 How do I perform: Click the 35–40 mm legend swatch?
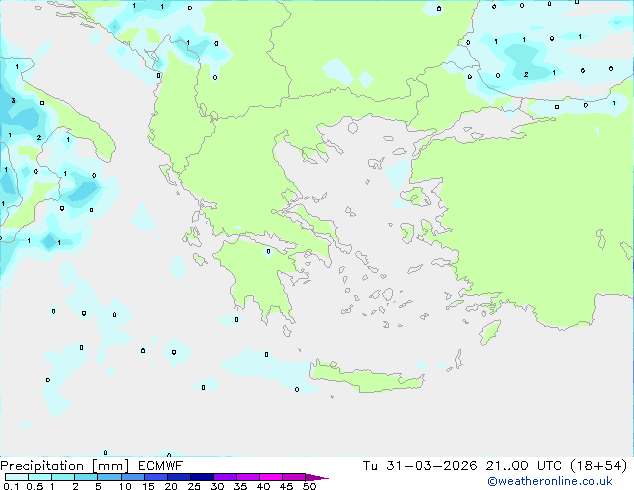pos(248,477)
